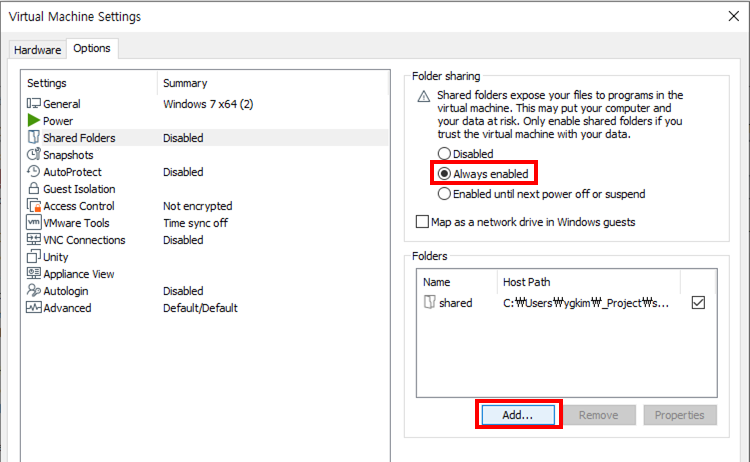Click the 'shared' folder name
The width and height of the screenshot is (750, 462).
[x=455, y=303]
